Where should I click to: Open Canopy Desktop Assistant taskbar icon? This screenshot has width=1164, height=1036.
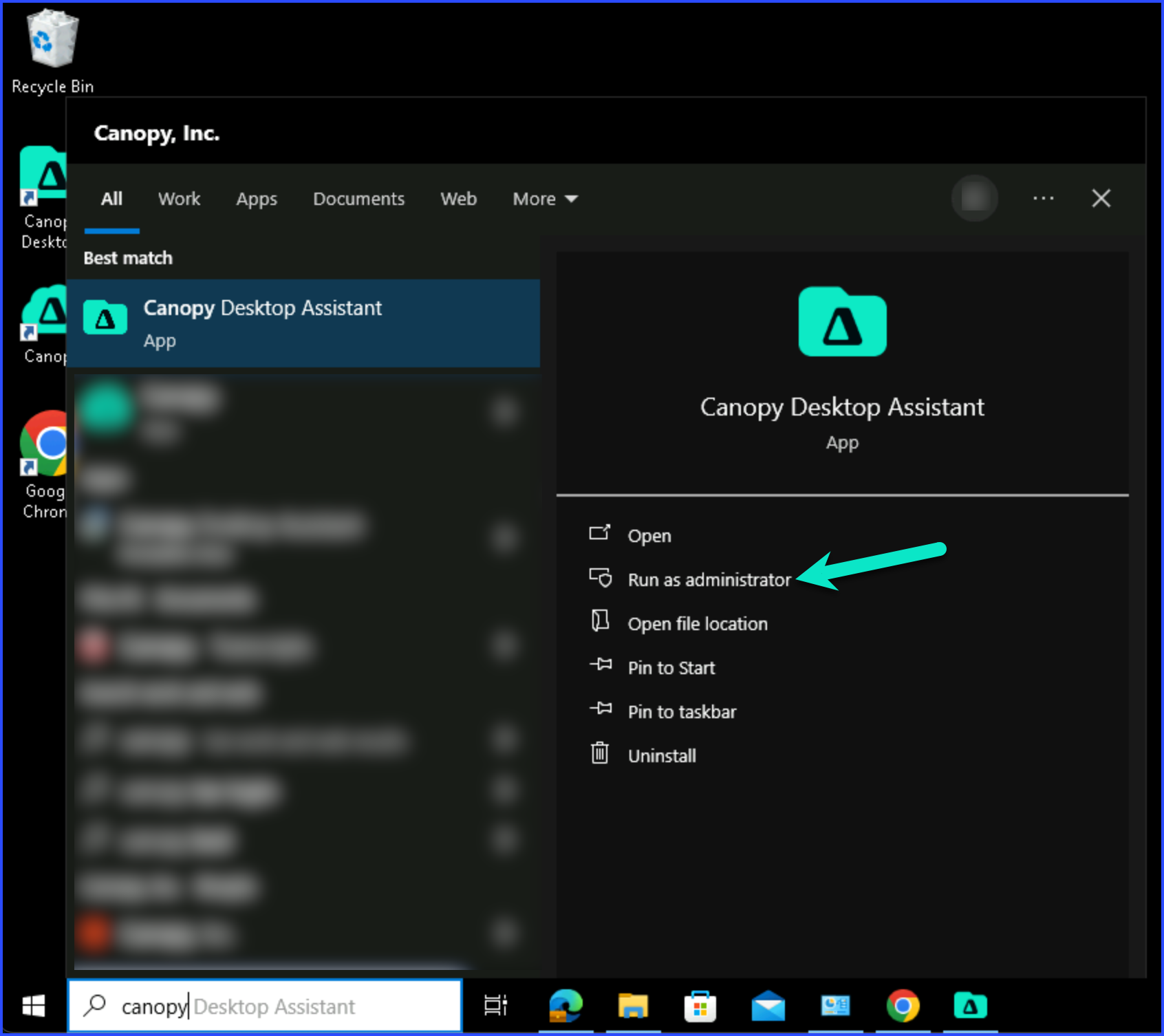point(970,1006)
